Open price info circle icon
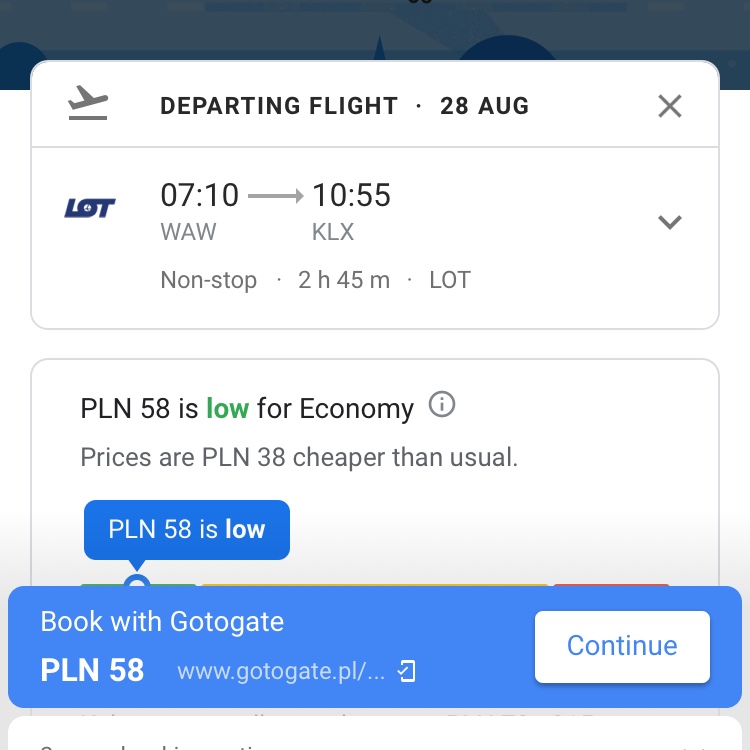This screenshot has height=750, width=750. pos(441,405)
